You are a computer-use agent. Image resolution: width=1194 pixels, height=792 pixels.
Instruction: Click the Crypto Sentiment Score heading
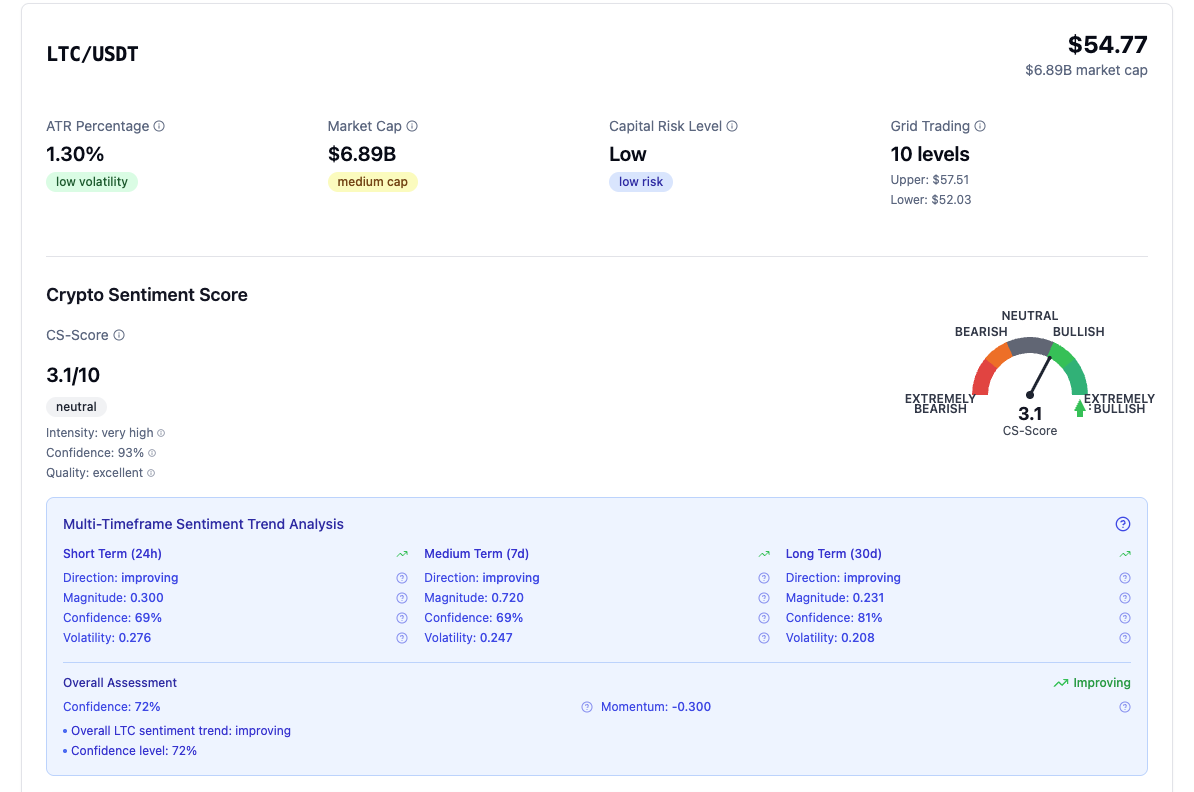pyautogui.click(x=147, y=295)
